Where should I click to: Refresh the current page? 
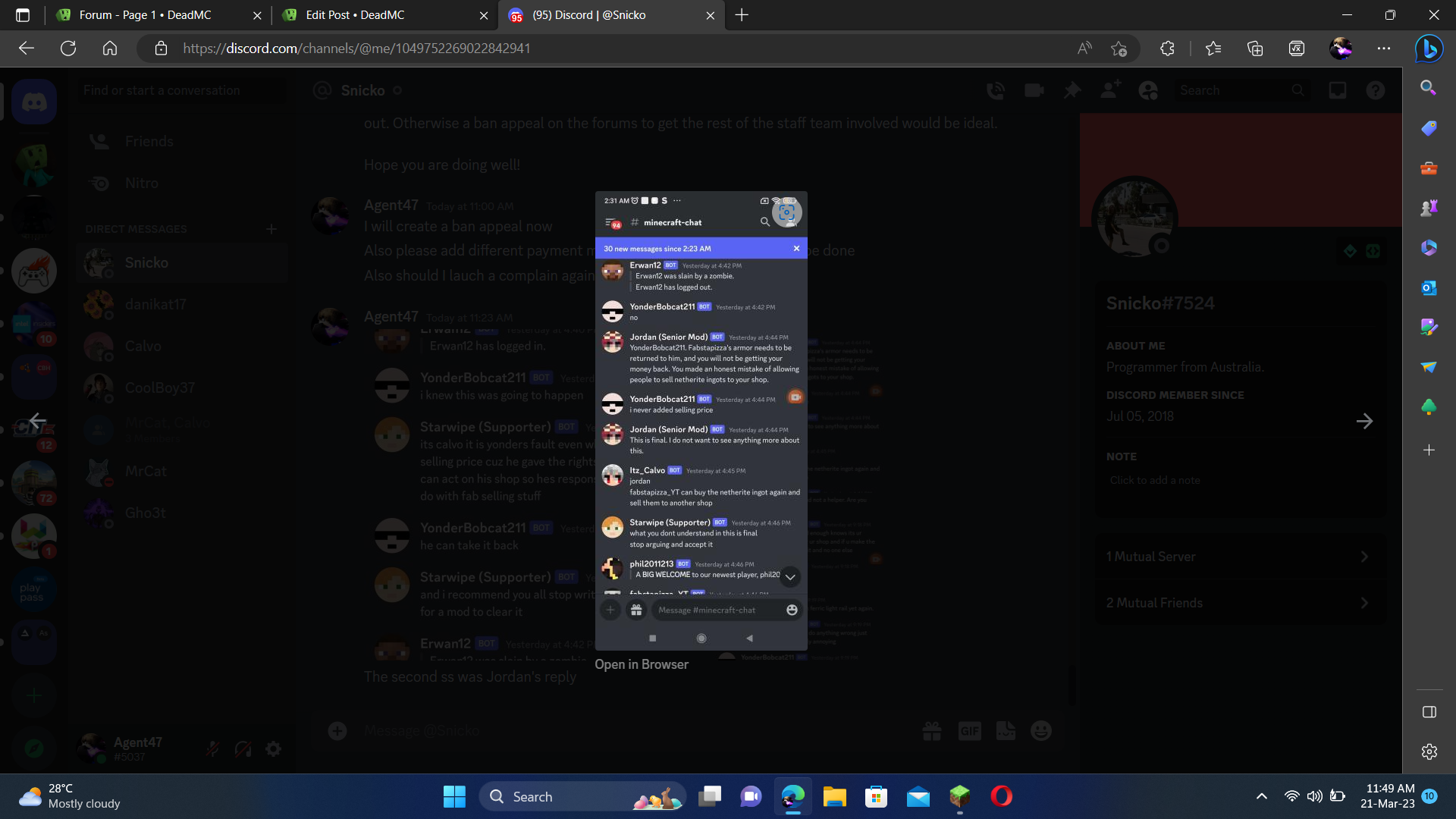tap(68, 49)
